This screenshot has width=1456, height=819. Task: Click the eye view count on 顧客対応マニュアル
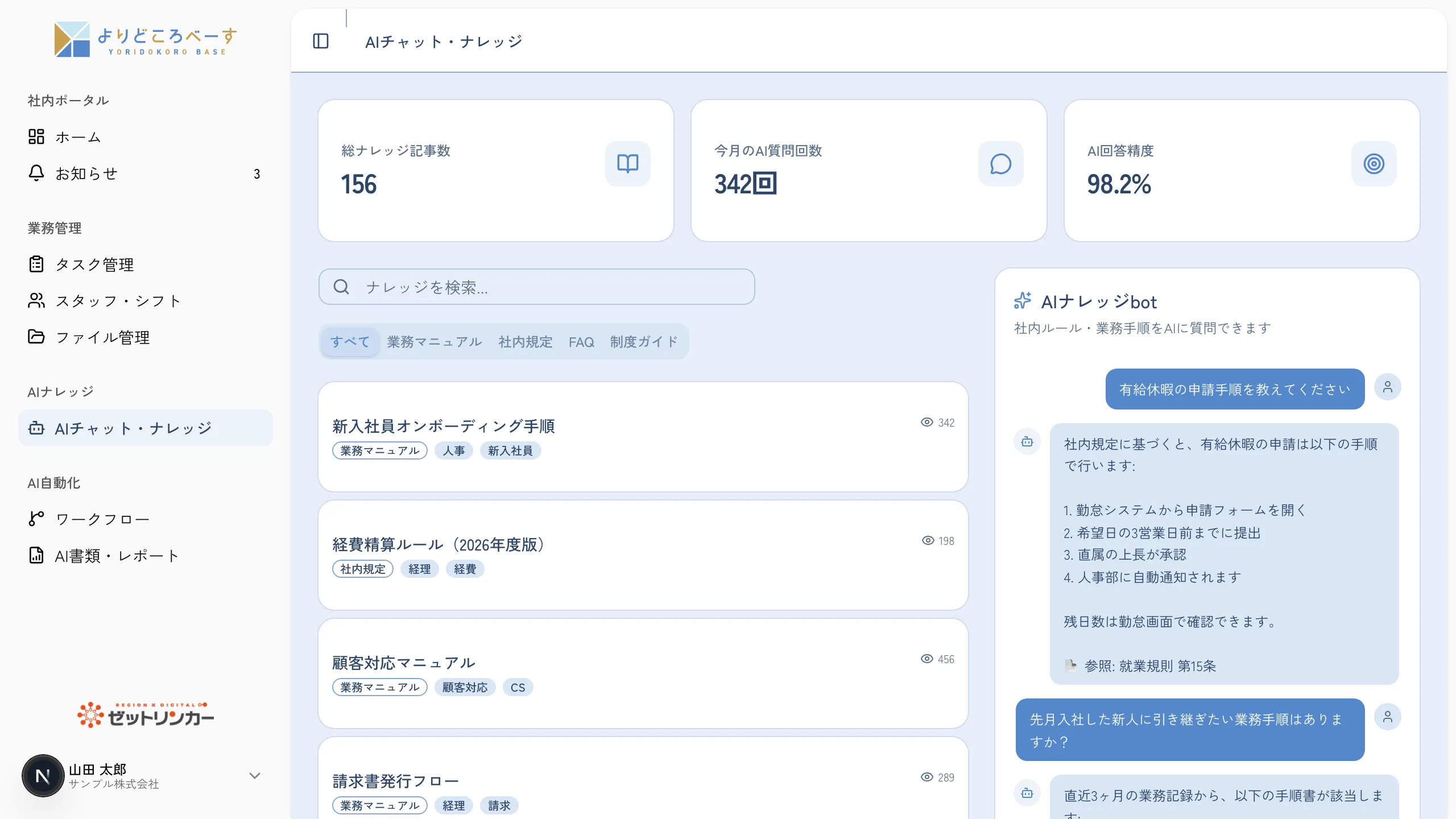[x=937, y=659]
